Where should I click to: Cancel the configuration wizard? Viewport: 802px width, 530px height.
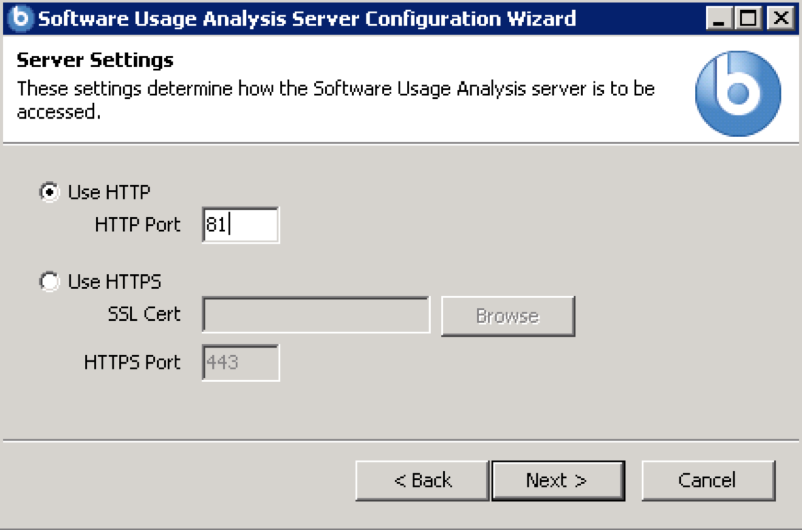pos(707,481)
